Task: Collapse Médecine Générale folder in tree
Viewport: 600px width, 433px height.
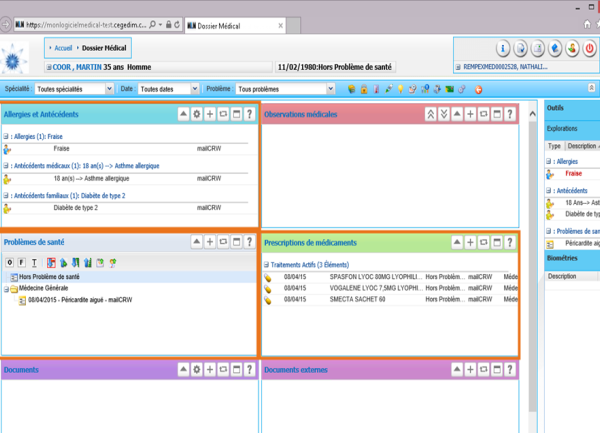Action: [5, 288]
